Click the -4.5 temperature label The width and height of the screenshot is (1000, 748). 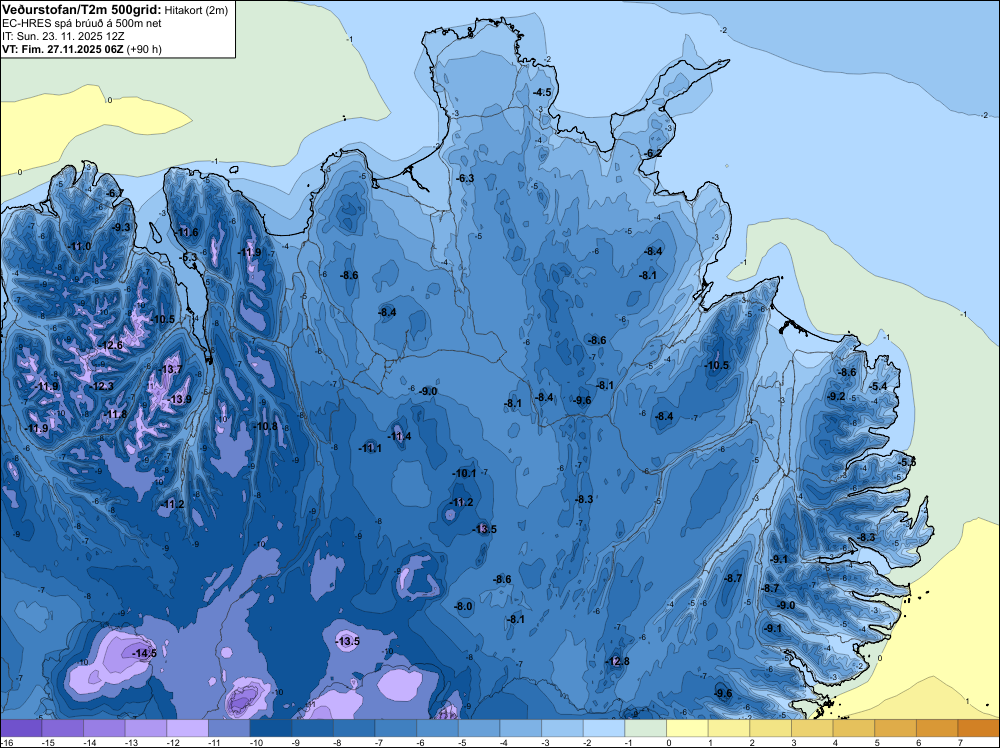(x=542, y=92)
